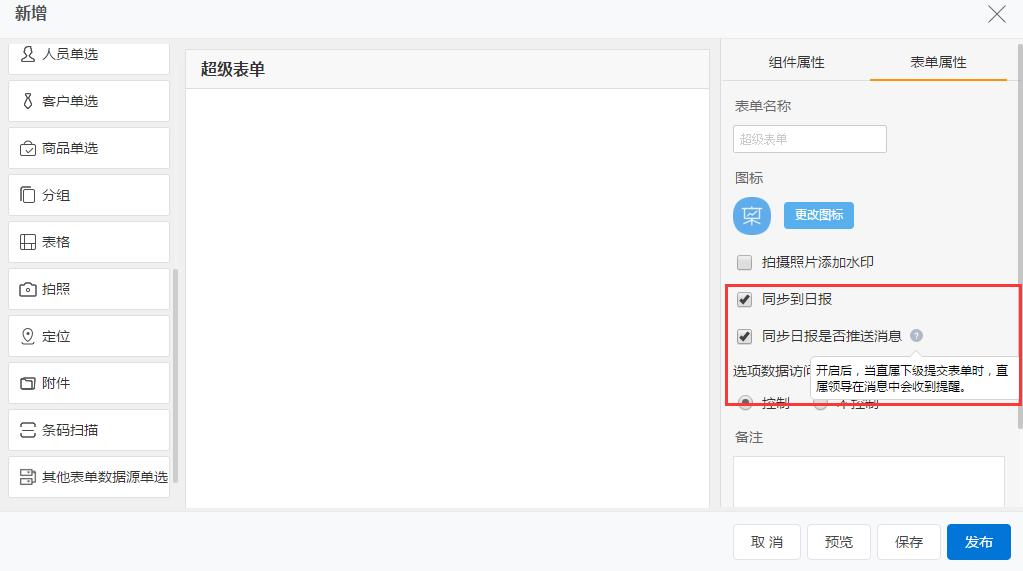This screenshot has height=571, width=1023.
Task: Select the 拍照 camera icon
Action: (28, 289)
